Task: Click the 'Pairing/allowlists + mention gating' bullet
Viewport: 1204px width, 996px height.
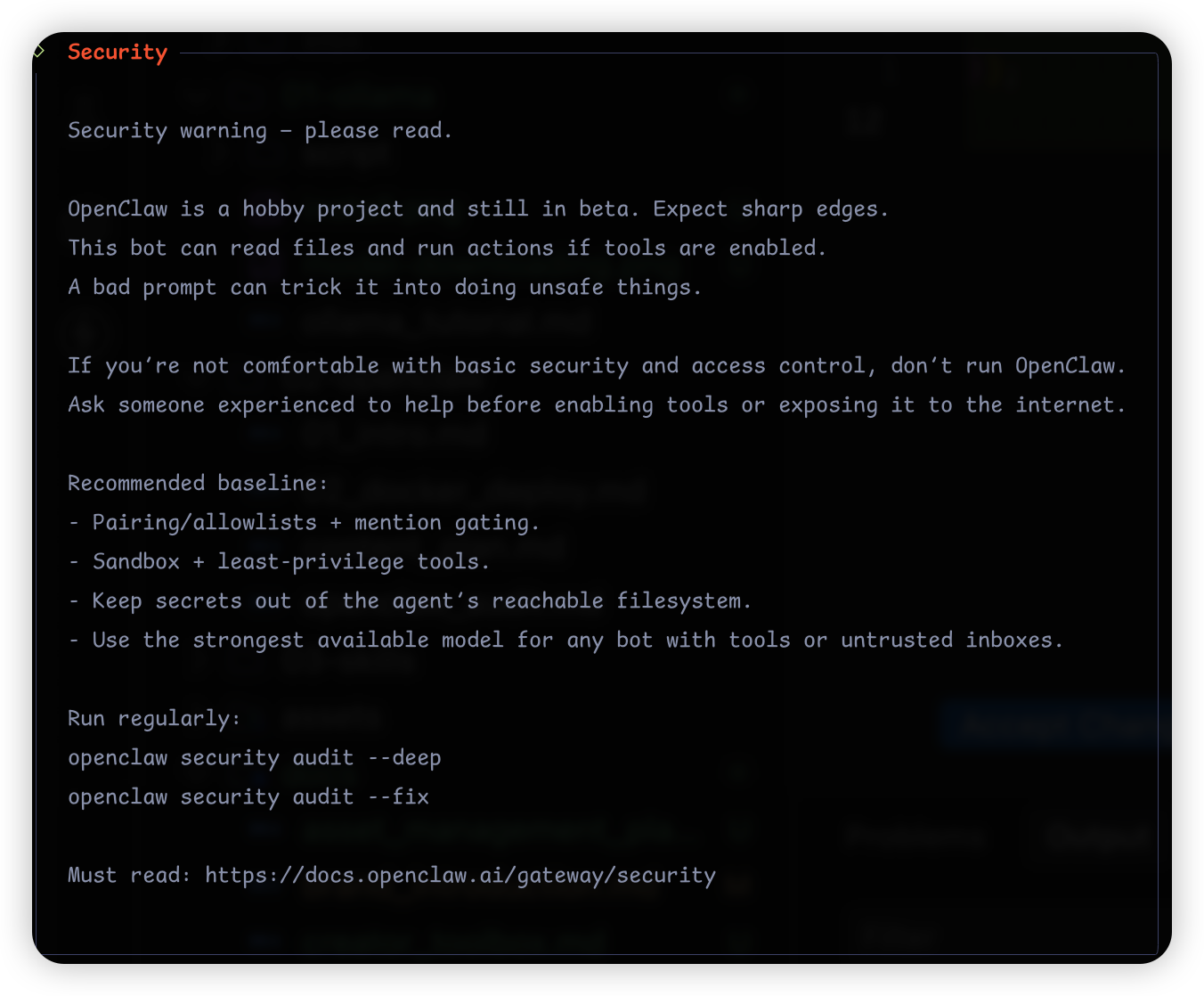Action: click(x=315, y=522)
